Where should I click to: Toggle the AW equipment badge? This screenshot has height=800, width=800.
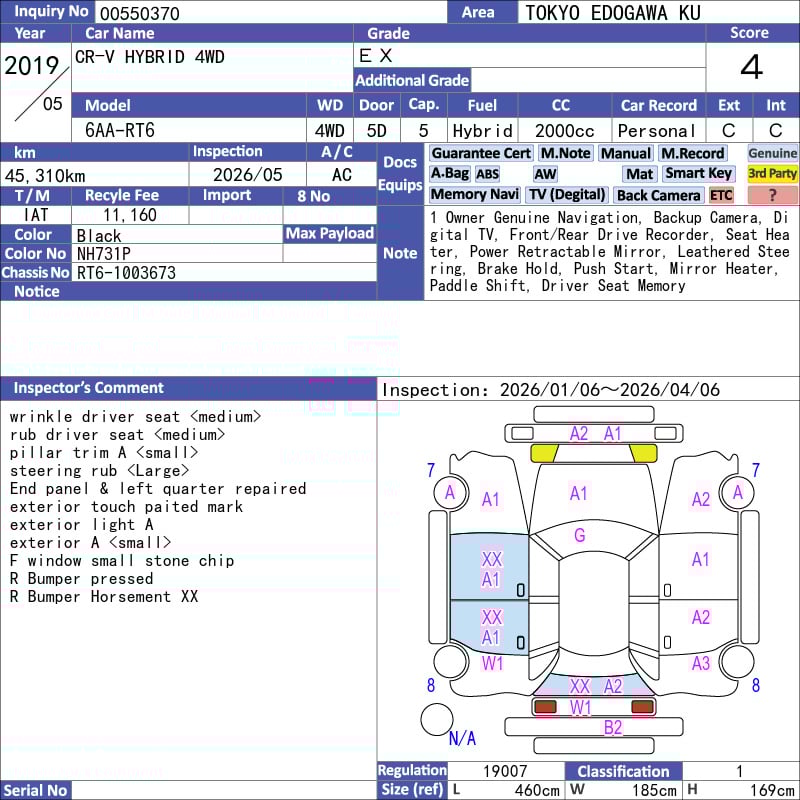point(545,174)
